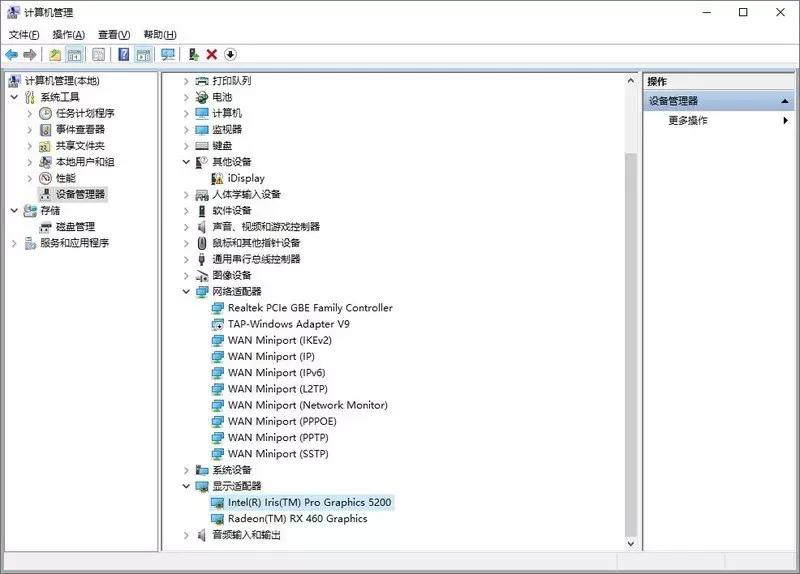Click the 性能 performance icon in left tree
Viewport: 800px width, 574px height.
(45, 178)
